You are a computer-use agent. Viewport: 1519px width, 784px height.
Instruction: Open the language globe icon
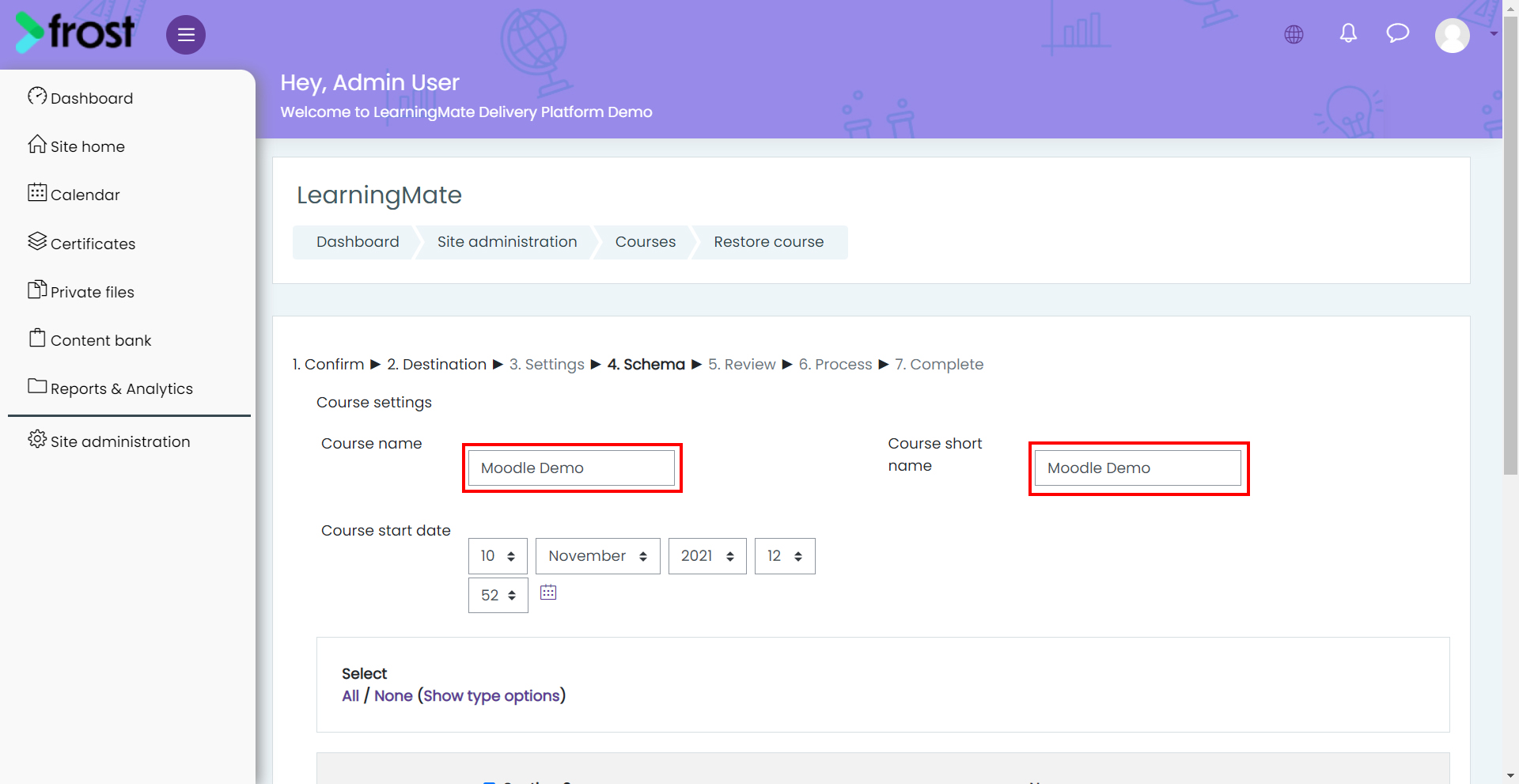(x=1294, y=34)
